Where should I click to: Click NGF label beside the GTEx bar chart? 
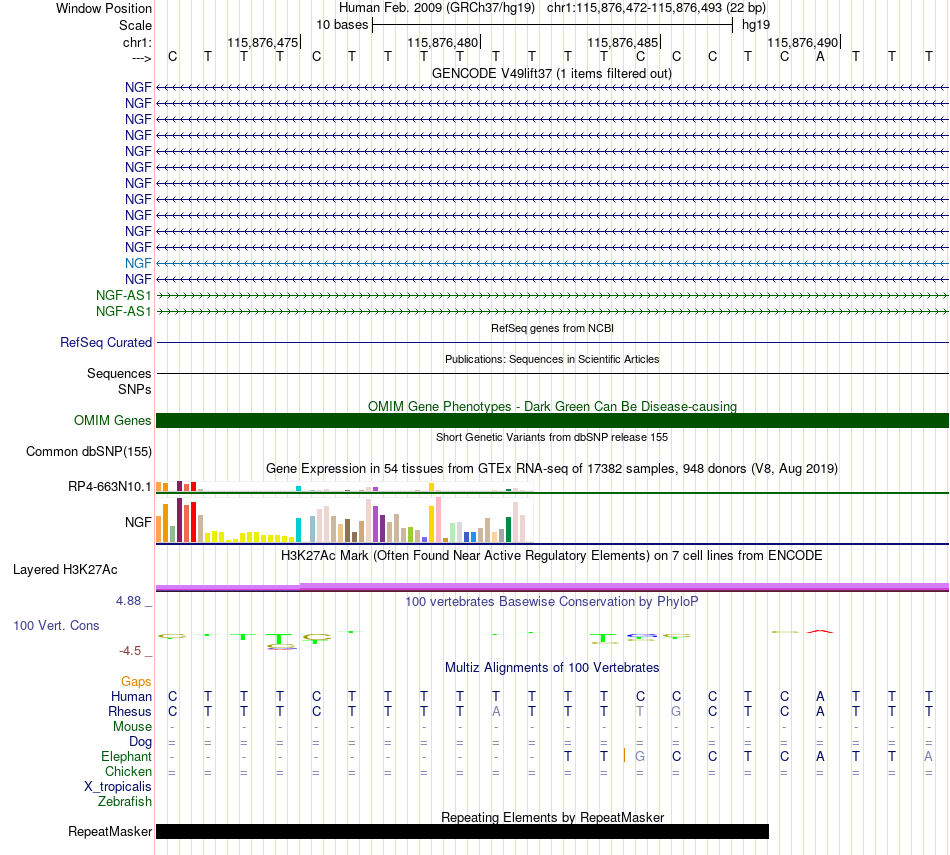138,522
